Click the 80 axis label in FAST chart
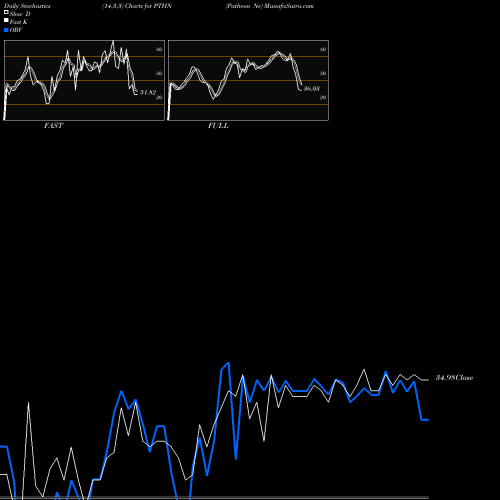Screen dimensions: 500x500 159,49
